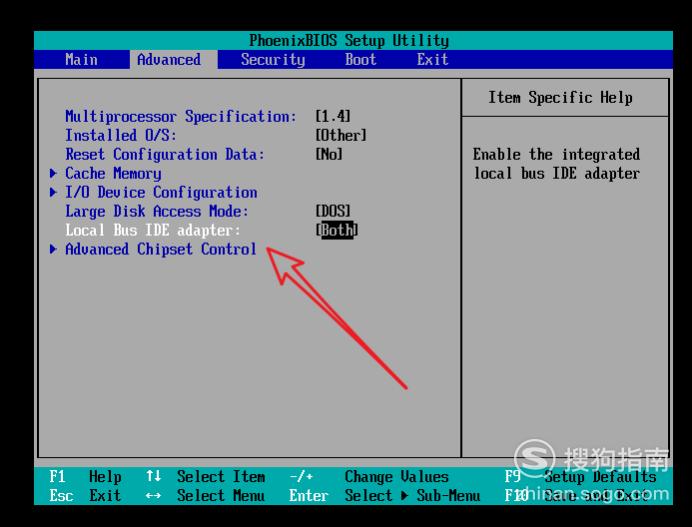This screenshot has height=527, width=692.
Task: Click the up/down arrows key icon
Action: pos(154,476)
